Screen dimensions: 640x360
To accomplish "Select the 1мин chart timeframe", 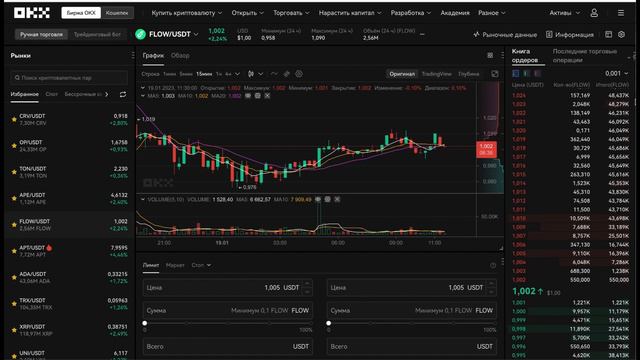I will click(169, 74).
